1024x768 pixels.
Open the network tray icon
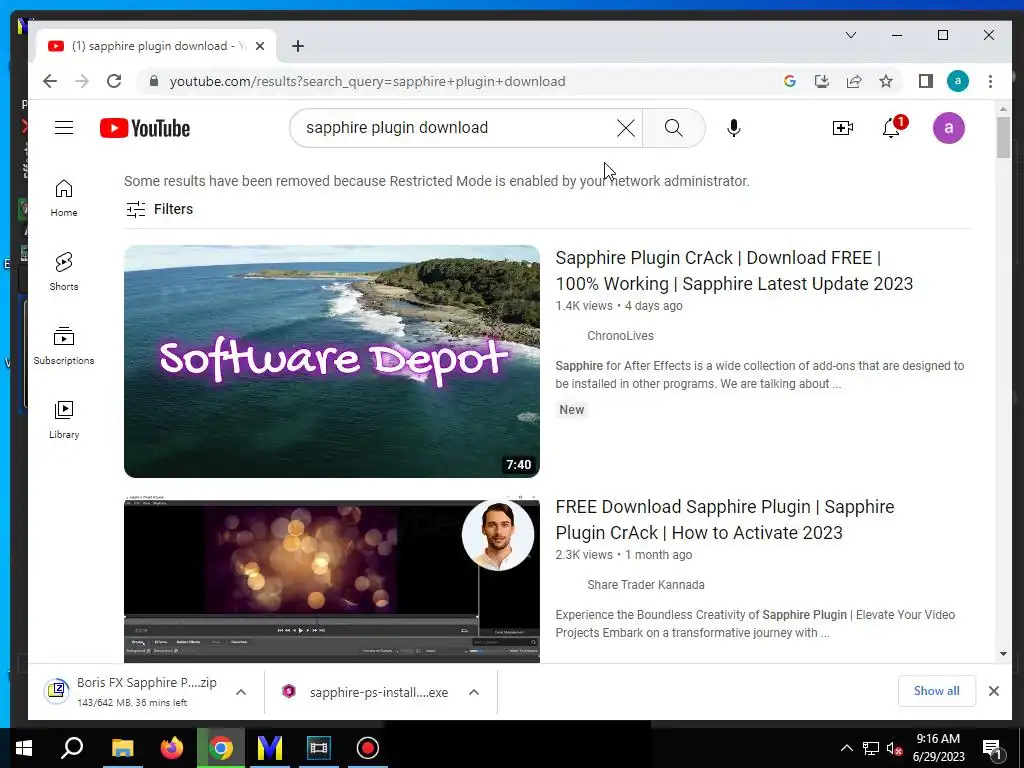(x=870, y=748)
